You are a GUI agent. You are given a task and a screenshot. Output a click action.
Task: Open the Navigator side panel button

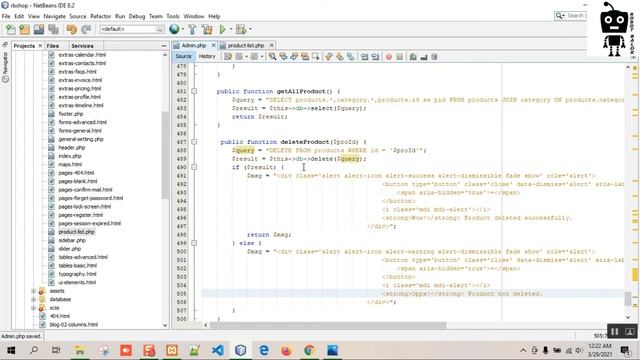tap(5, 67)
